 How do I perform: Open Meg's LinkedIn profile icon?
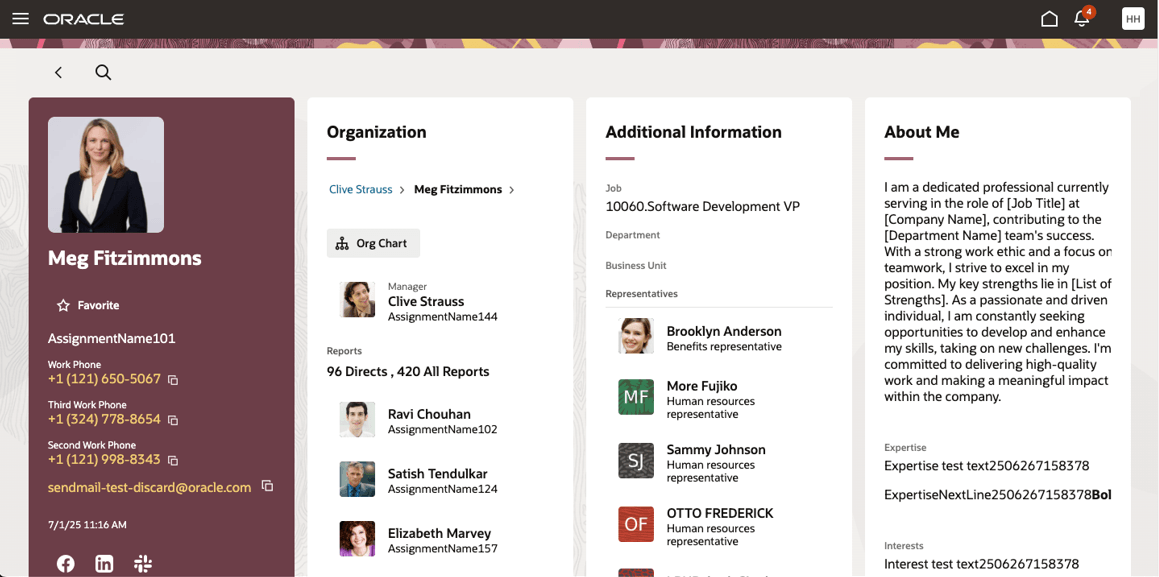pos(104,563)
